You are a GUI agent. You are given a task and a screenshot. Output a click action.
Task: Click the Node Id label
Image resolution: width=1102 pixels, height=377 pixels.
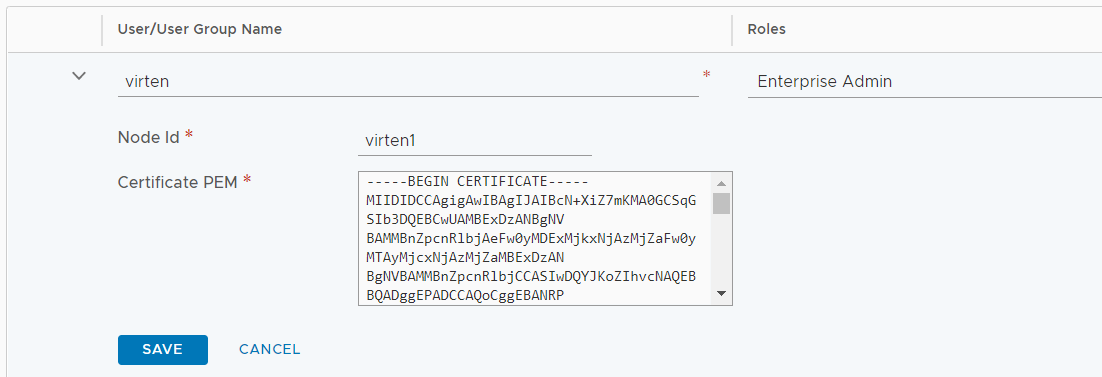(x=148, y=137)
